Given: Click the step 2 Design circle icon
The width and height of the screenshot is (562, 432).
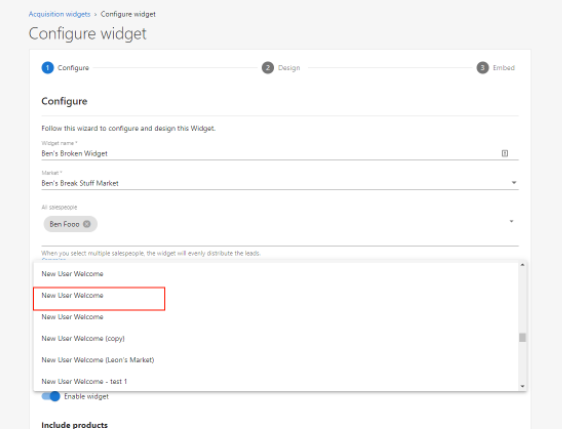Looking at the screenshot, I should click(268, 68).
